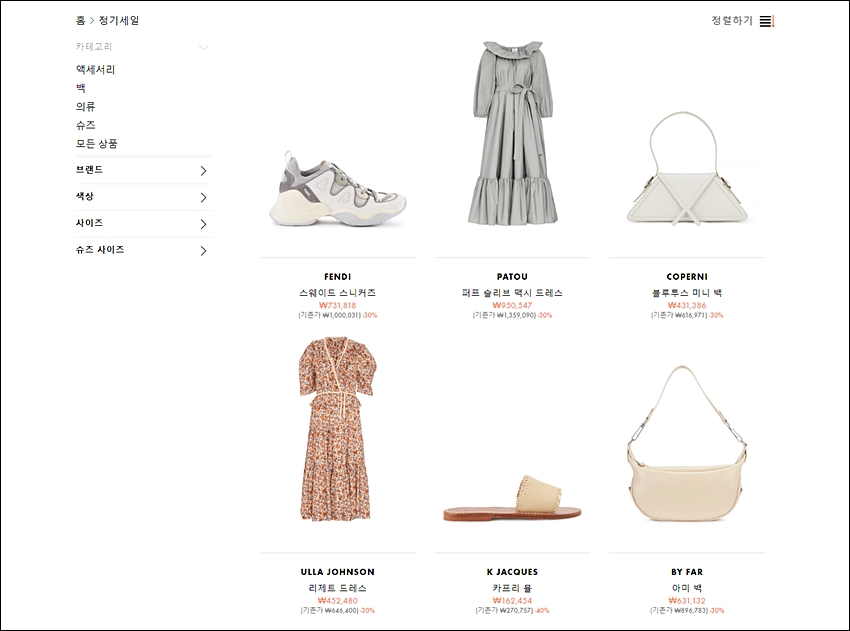Open the 카프리 뮬 product title
This screenshot has width=850, height=631.
[x=512, y=588]
